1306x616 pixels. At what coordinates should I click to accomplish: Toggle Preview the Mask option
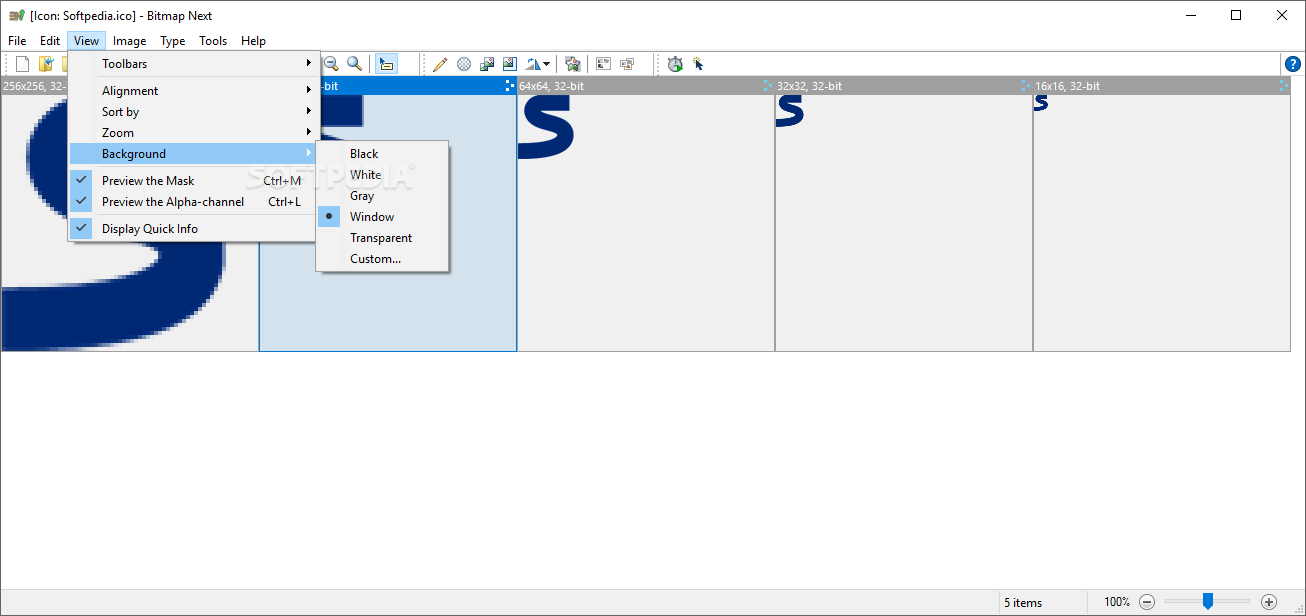tap(194, 181)
